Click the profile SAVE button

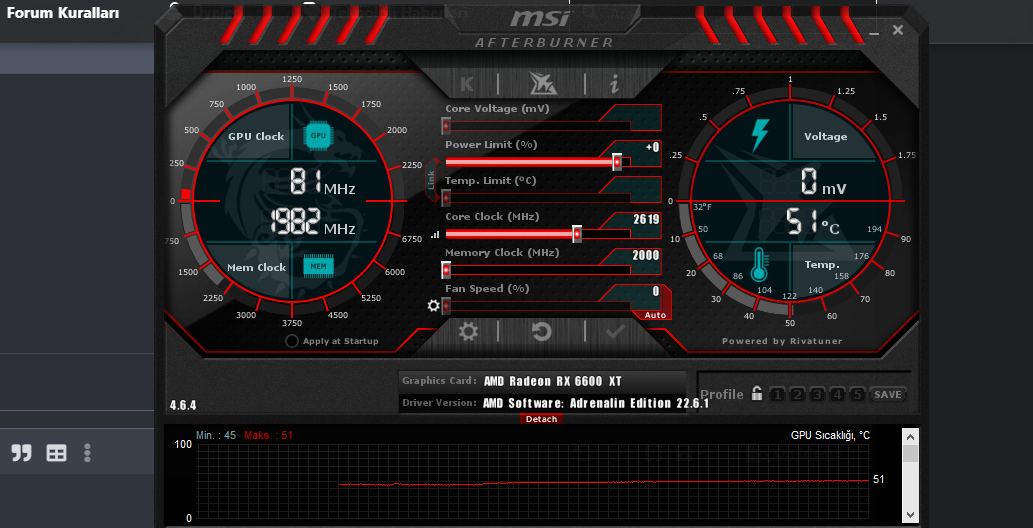coord(887,395)
